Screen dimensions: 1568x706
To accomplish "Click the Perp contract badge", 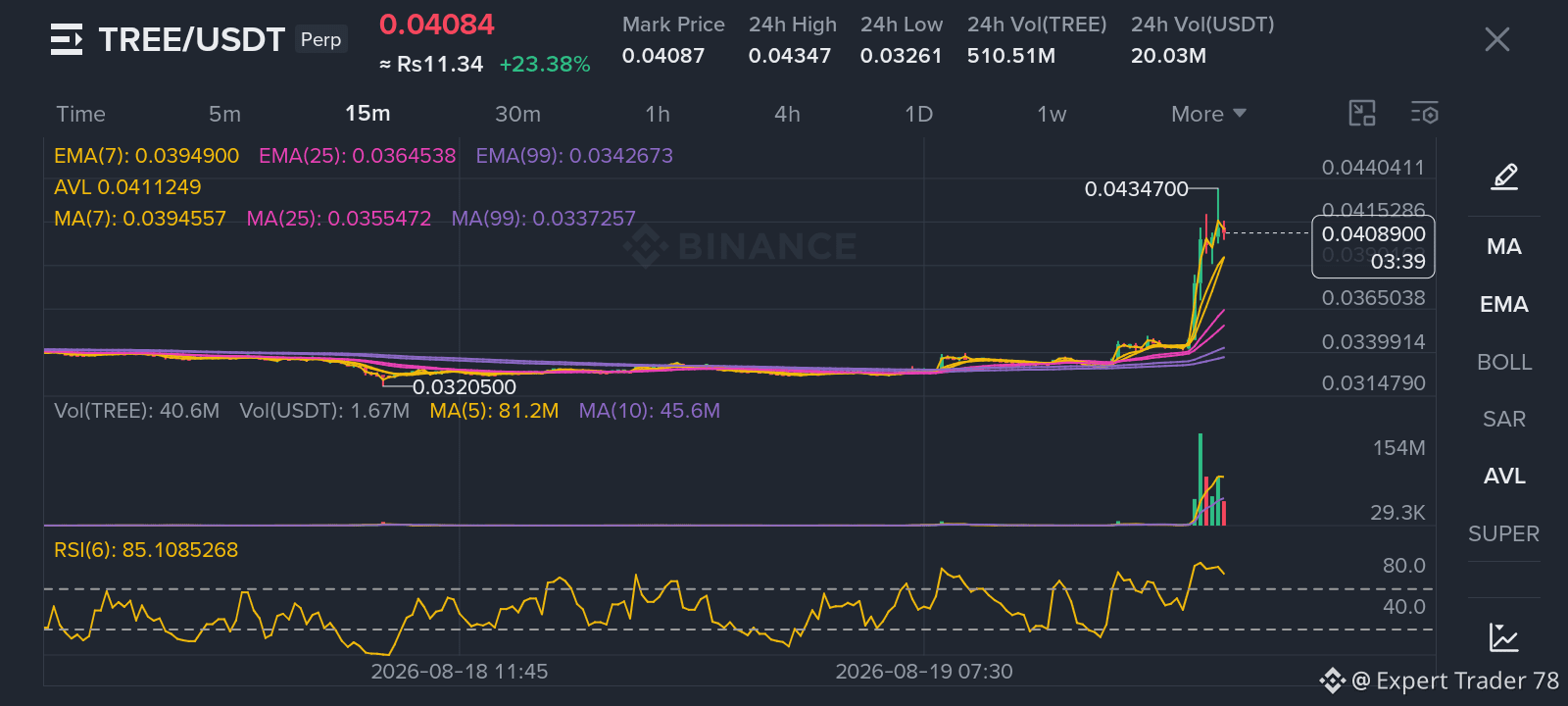I will (x=321, y=39).
